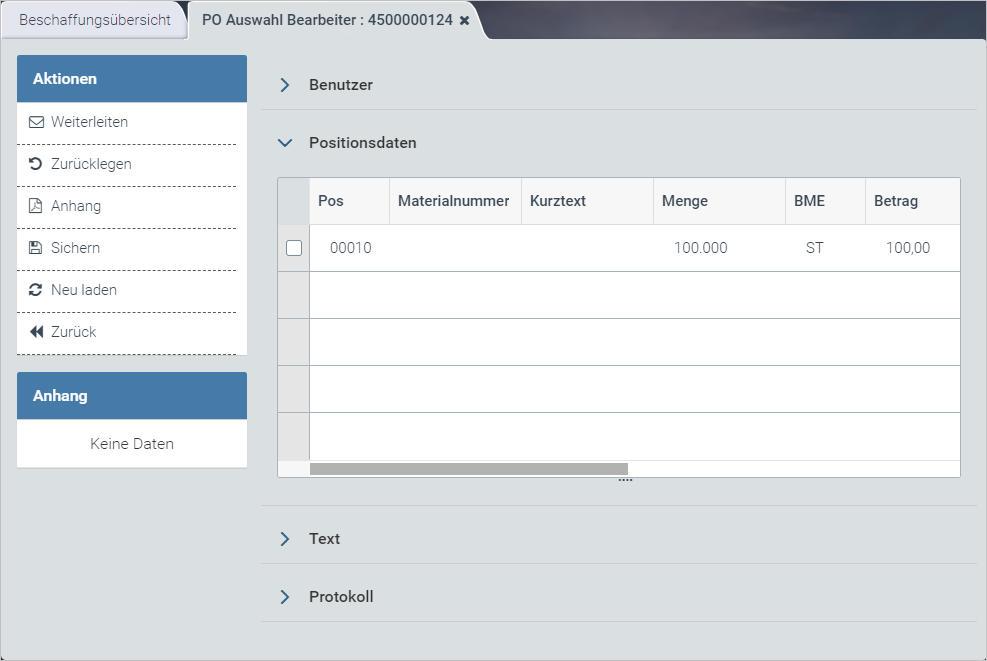Expand the Benutzer section
The width and height of the screenshot is (987, 661).
(285, 85)
